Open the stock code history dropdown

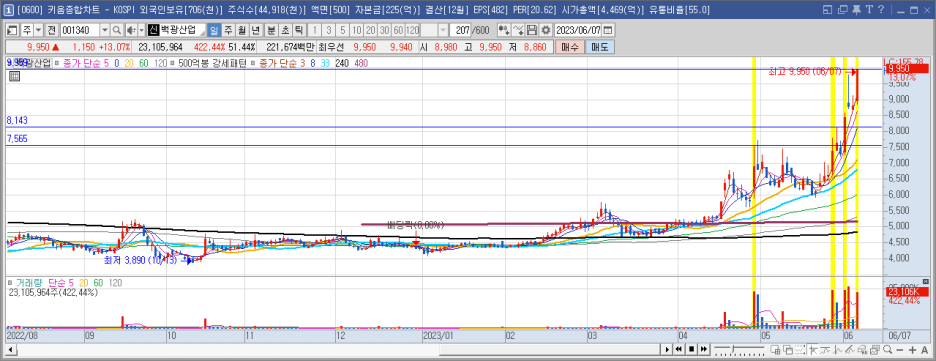(x=105, y=30)
